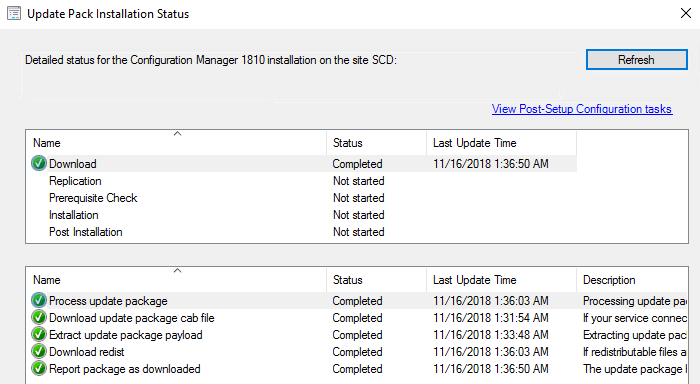Click the detailed status description text
The width and height of the screenshot is (700, 384).
(211, 60)
